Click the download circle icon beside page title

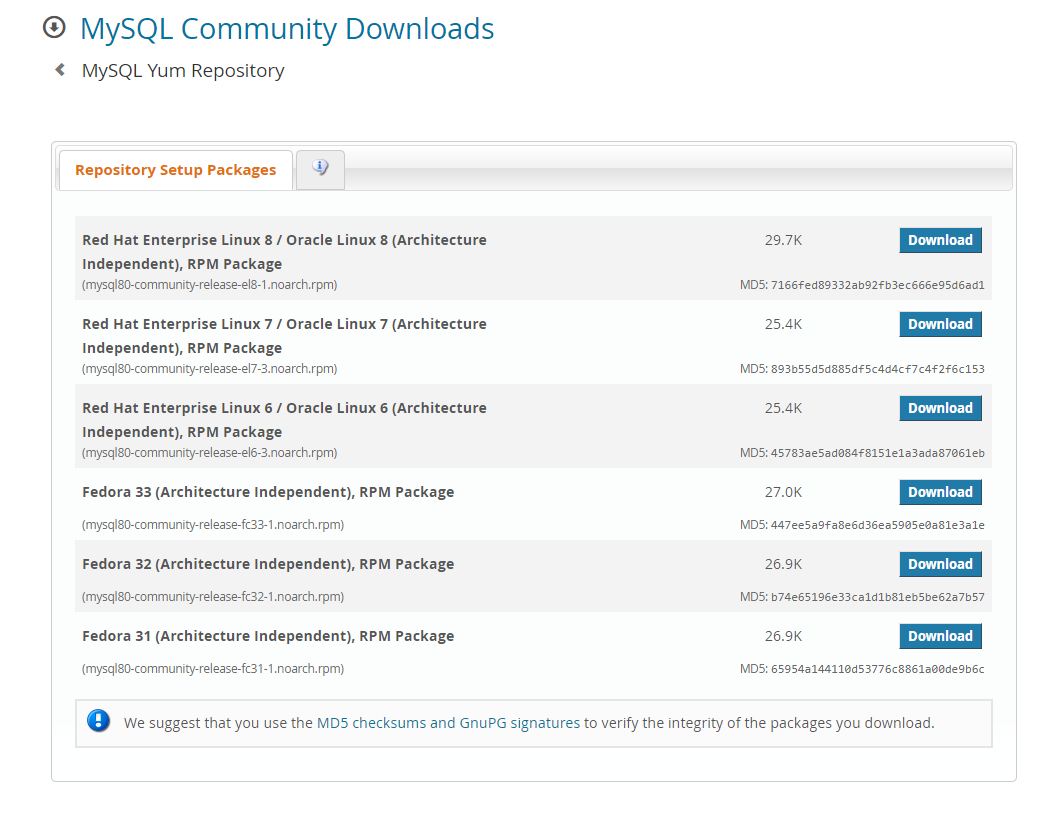click(x=54, y=28)
